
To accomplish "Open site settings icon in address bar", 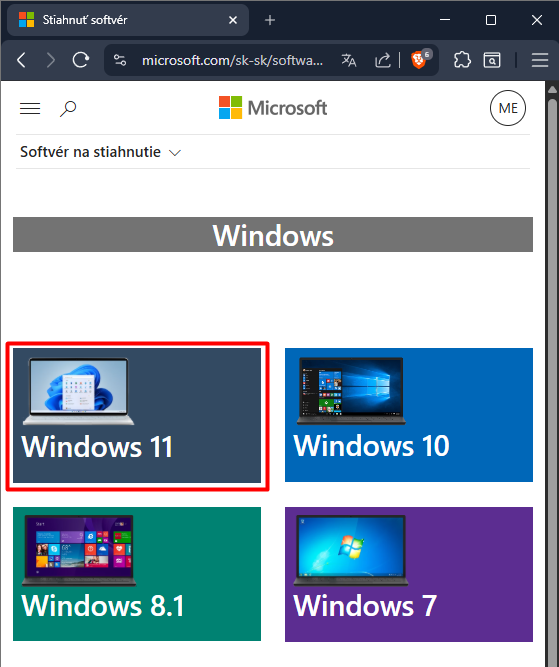I will coord(120,60).
